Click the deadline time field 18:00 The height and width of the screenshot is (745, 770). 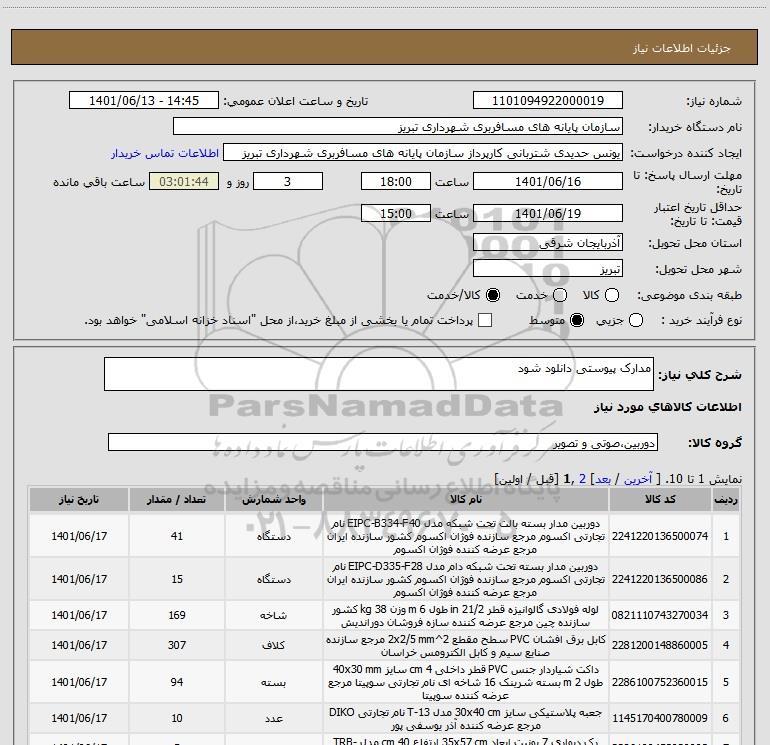pyautogui.click(x=396, y=182)
